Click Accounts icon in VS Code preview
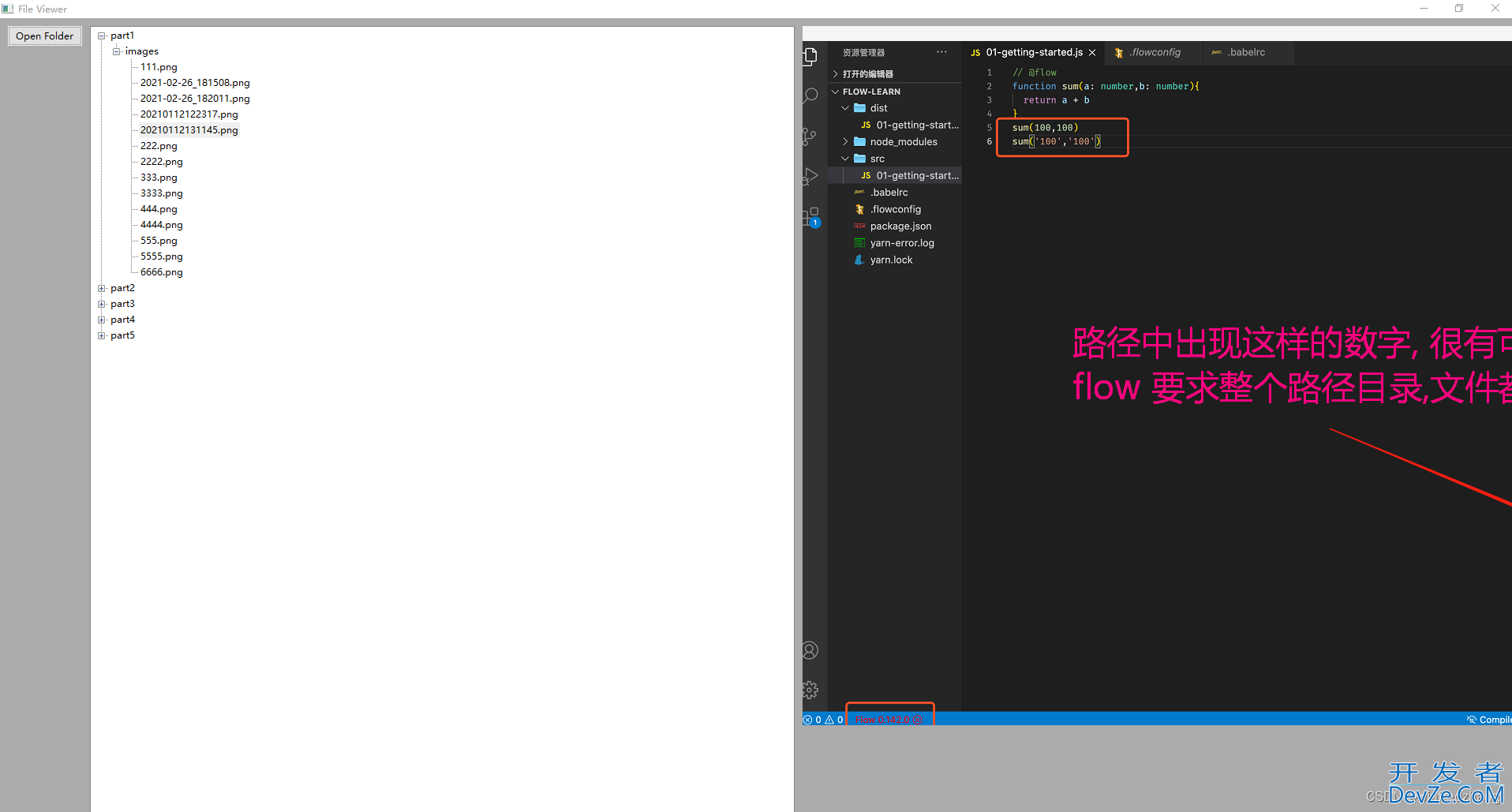The image size is (1512, 812). [810, 650]
